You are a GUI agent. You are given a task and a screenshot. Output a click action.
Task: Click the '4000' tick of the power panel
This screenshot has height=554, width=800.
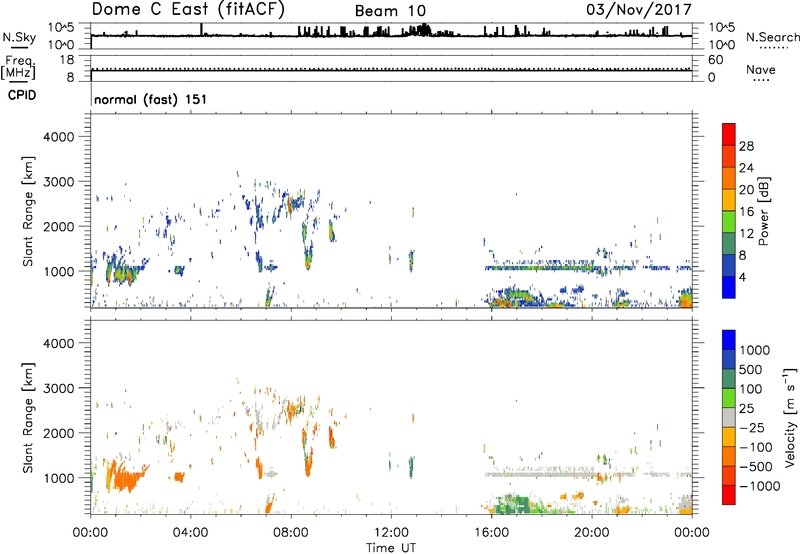click(59, 137)
